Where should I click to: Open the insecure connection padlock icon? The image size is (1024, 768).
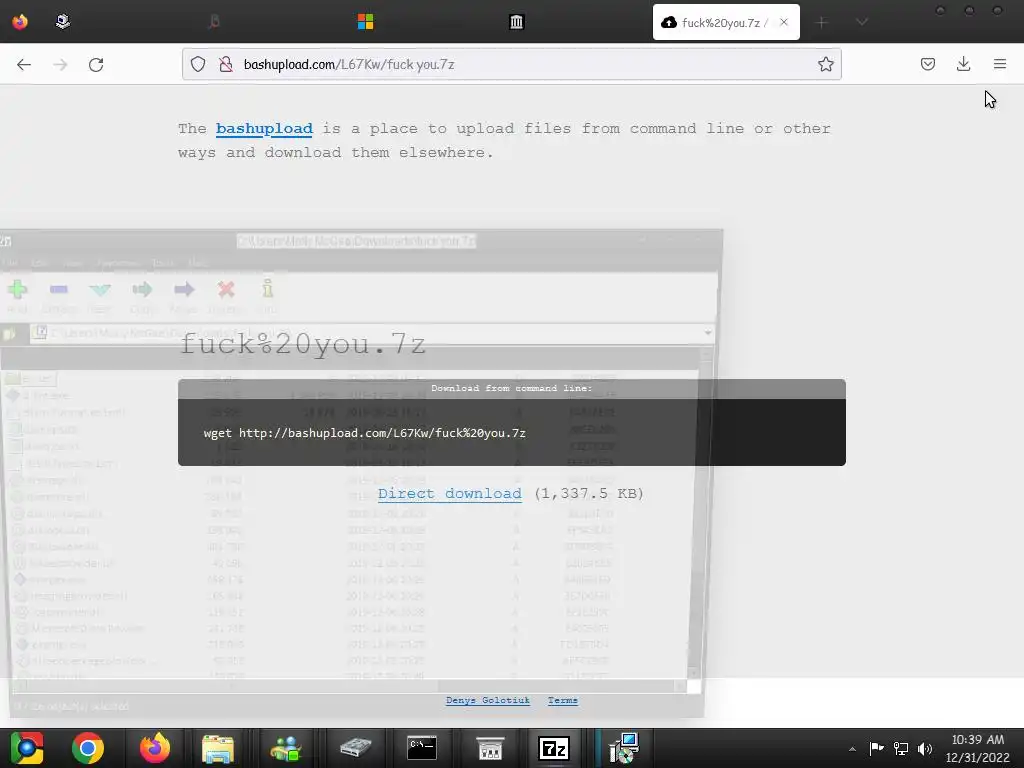pyautogui.click(x=226, y=64)
